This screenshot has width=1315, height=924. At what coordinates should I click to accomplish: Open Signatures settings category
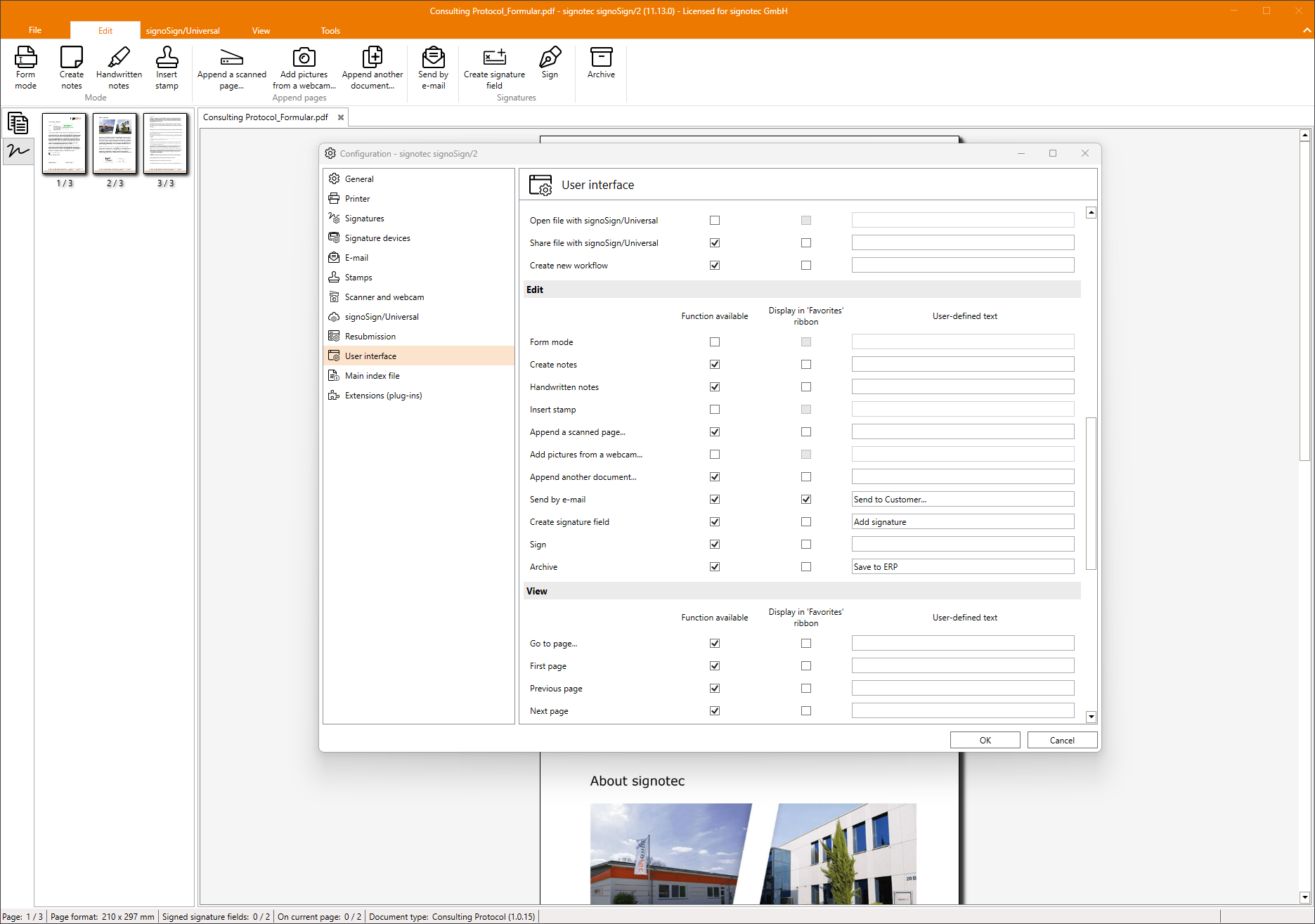[x=419, y=219]
